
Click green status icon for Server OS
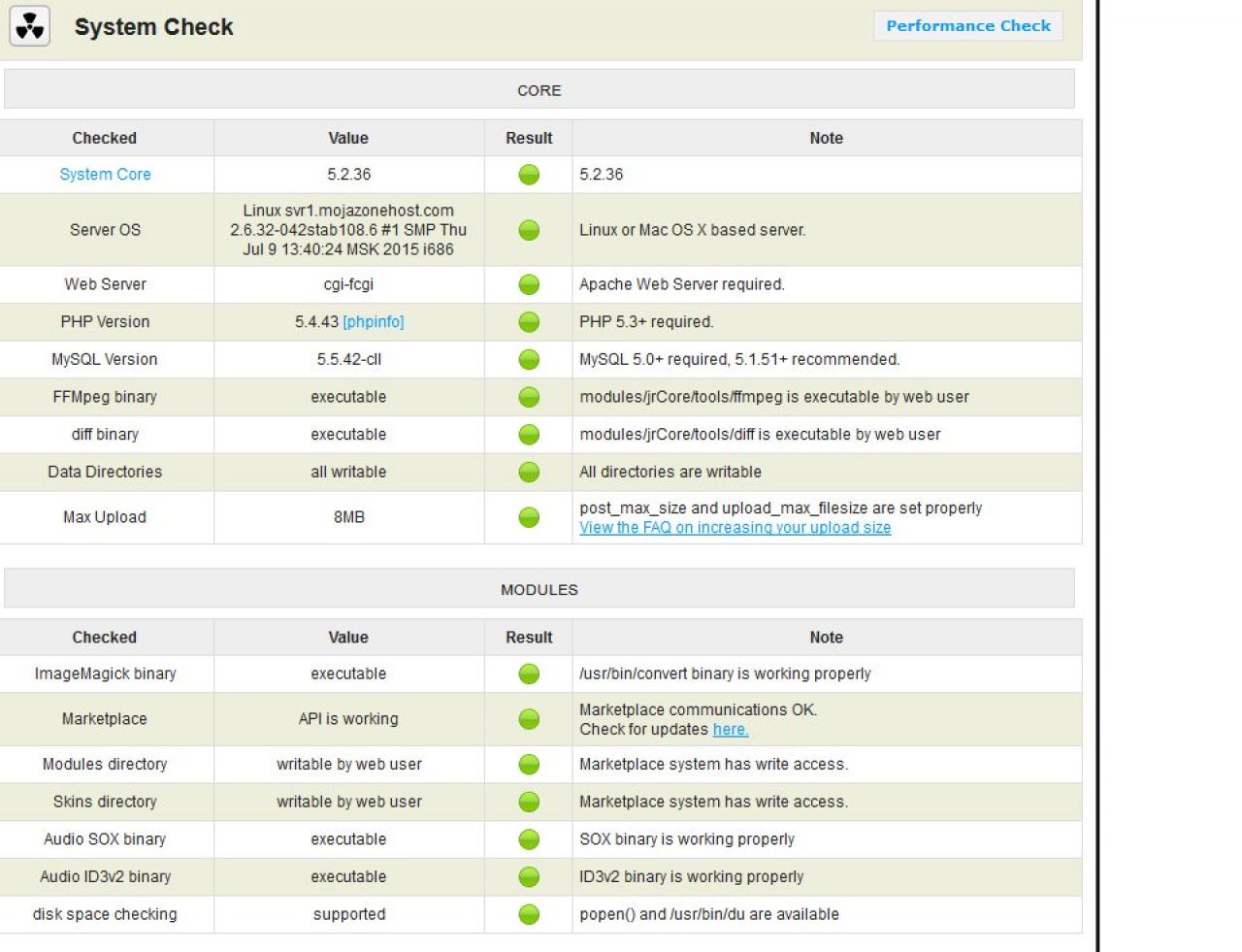pyautogui.click(x=529, y=230)
